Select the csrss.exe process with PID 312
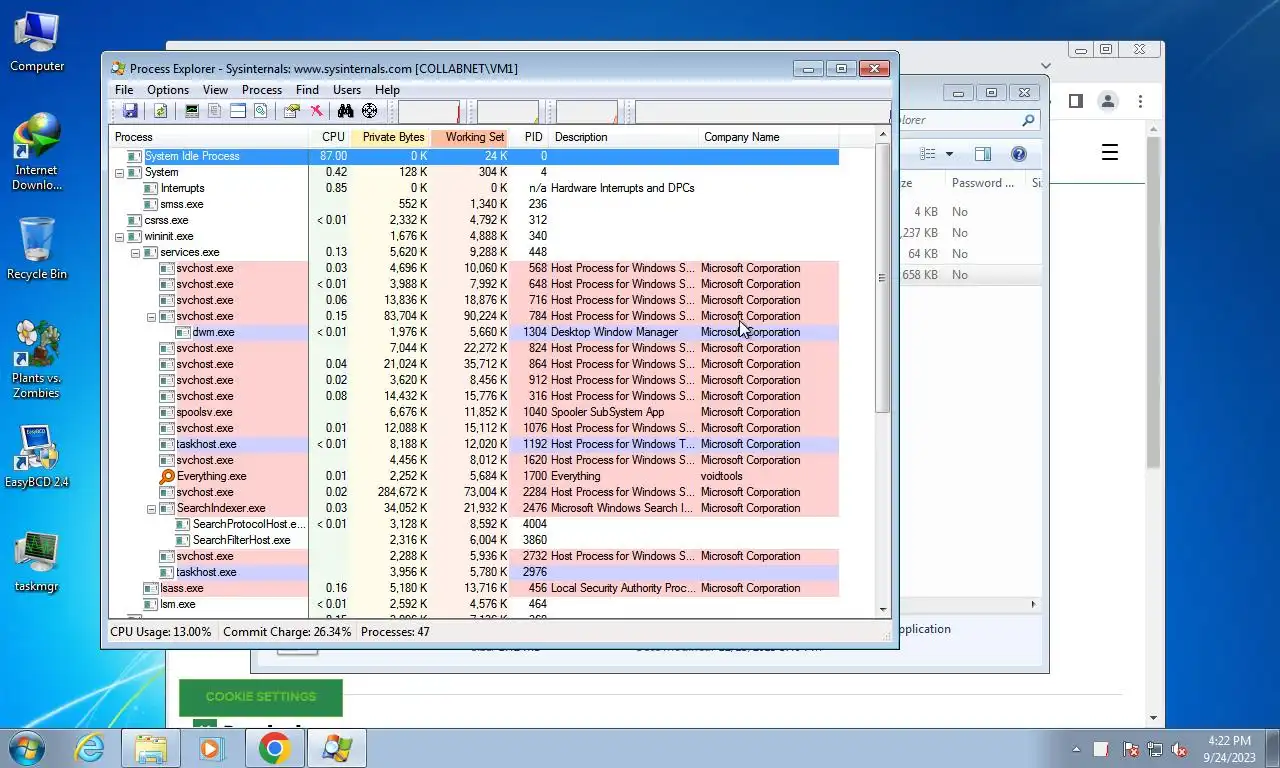The height and width of the screenshot is (768, 1280). point(474,220)
